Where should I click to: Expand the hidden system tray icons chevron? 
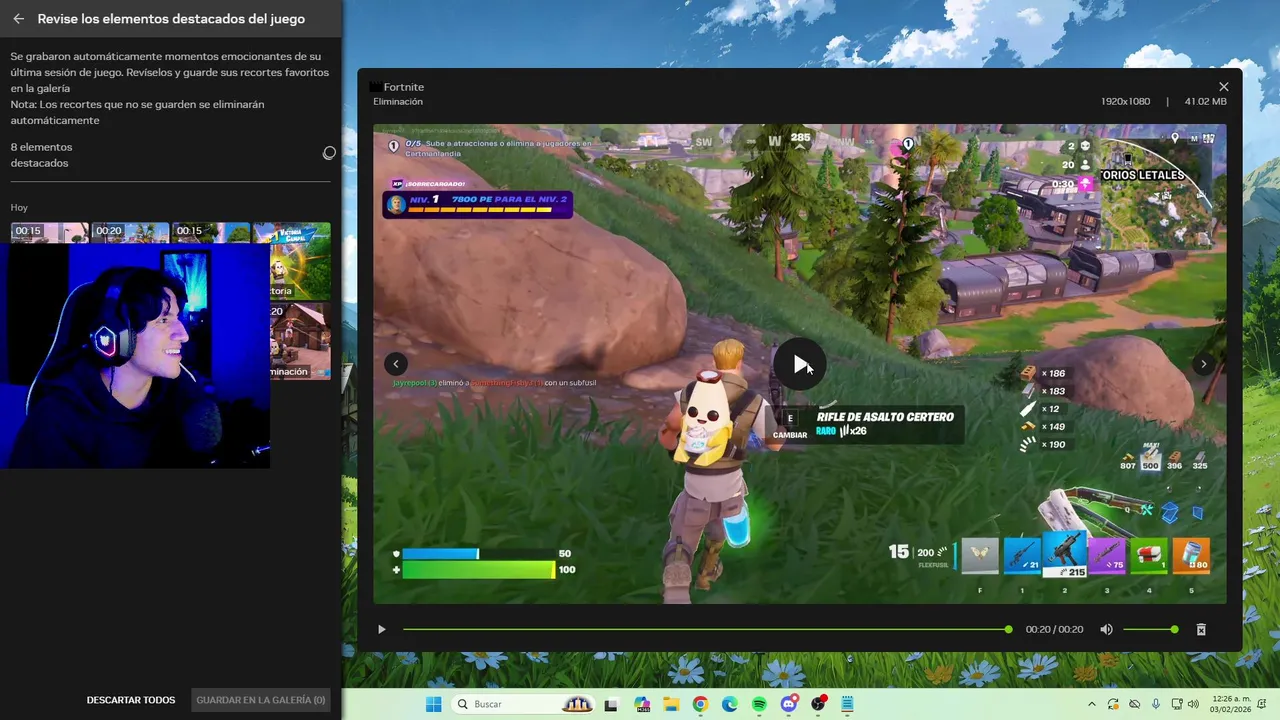1091,704
